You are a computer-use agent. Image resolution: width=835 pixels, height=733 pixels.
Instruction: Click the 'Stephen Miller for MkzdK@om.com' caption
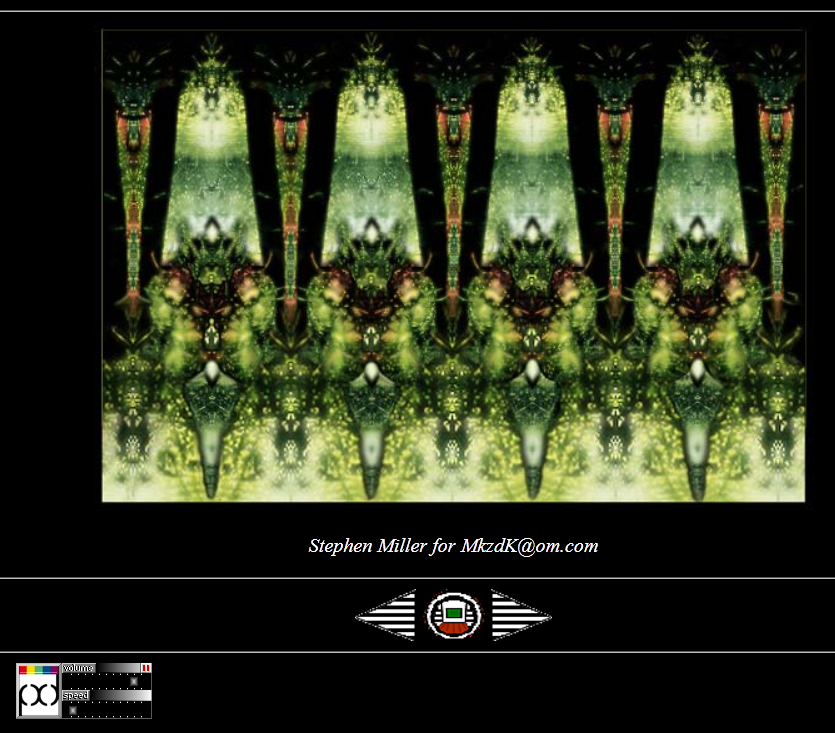point(453,546)
